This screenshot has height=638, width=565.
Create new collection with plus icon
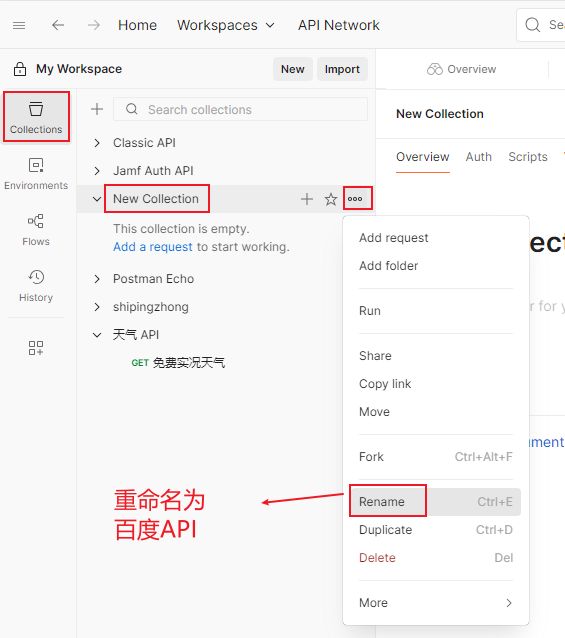(x=97, y=109)
